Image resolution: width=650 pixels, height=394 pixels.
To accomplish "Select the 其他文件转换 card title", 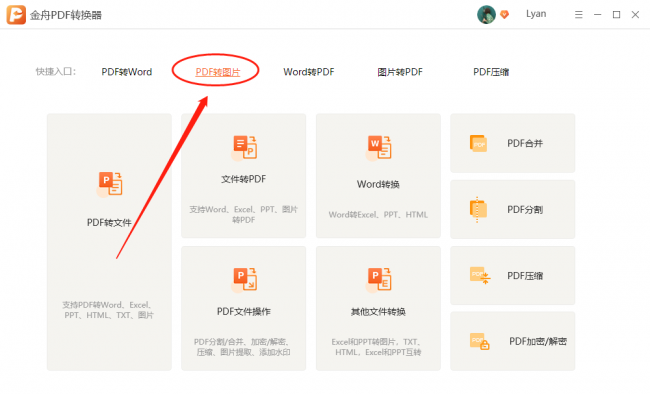I will [378, 311].
